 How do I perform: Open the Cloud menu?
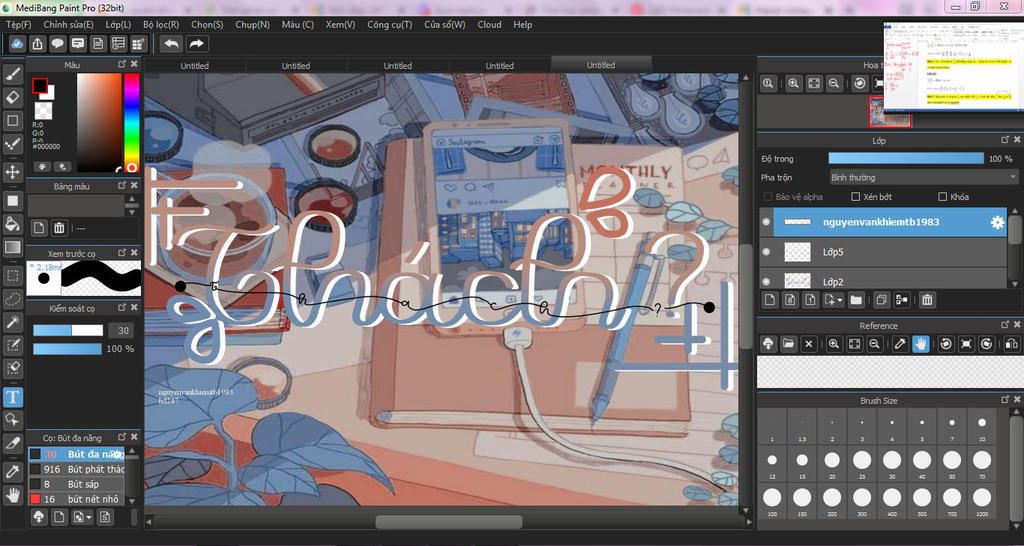[x=489, y=24]
